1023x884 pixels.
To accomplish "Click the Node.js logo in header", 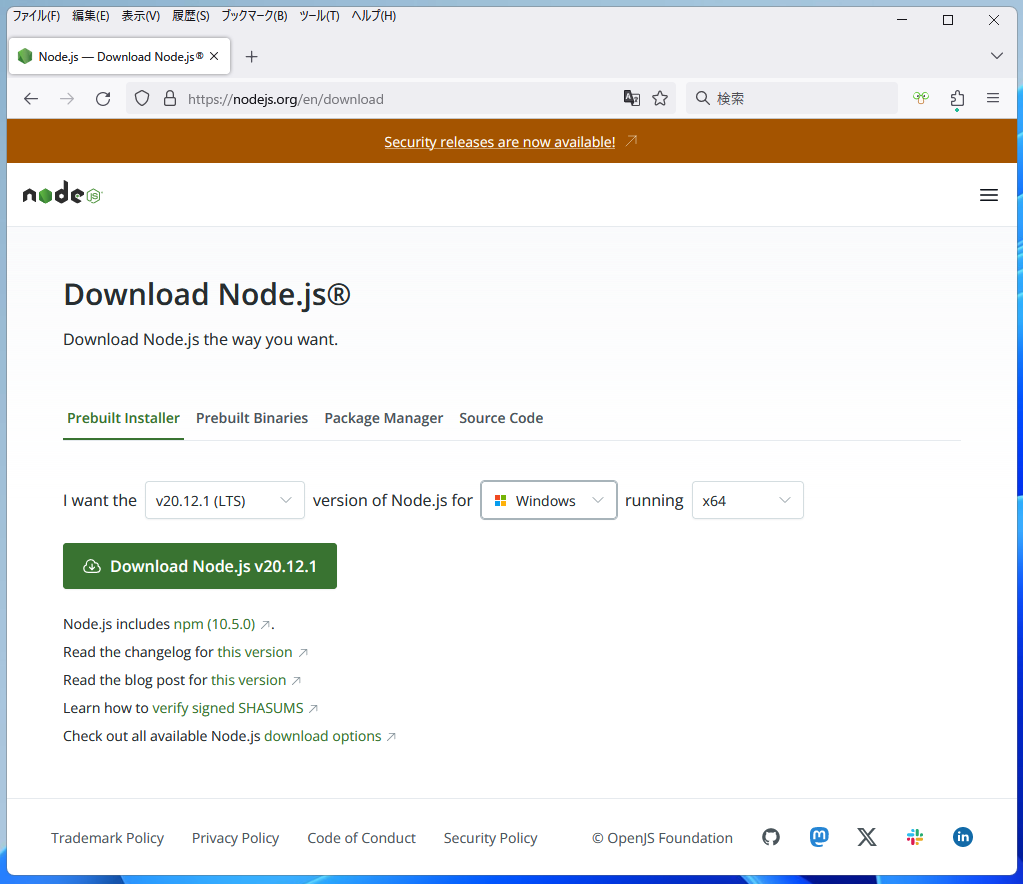I will pyautogui.click(x=62, y=195).
